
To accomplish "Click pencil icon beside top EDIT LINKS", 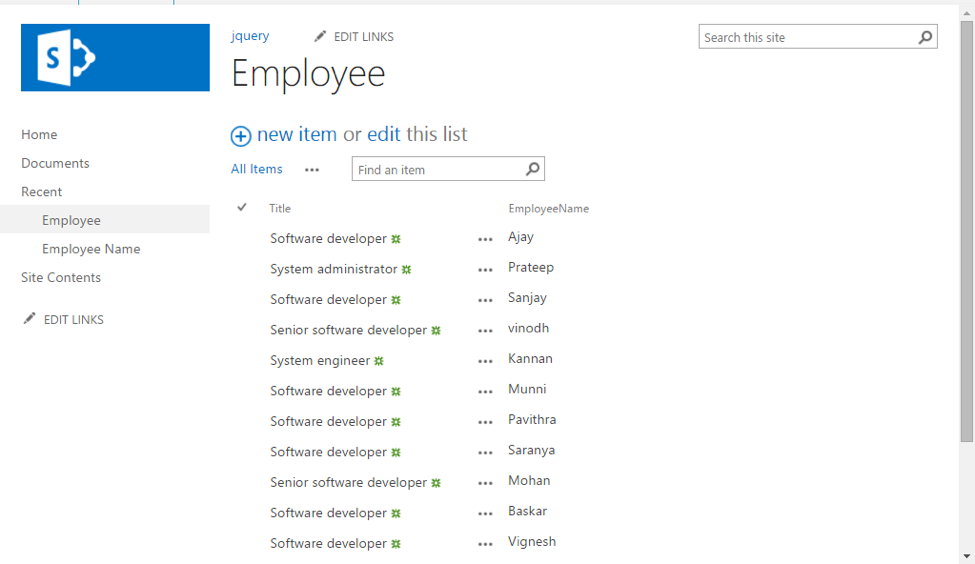I will (x=320, y=37).
